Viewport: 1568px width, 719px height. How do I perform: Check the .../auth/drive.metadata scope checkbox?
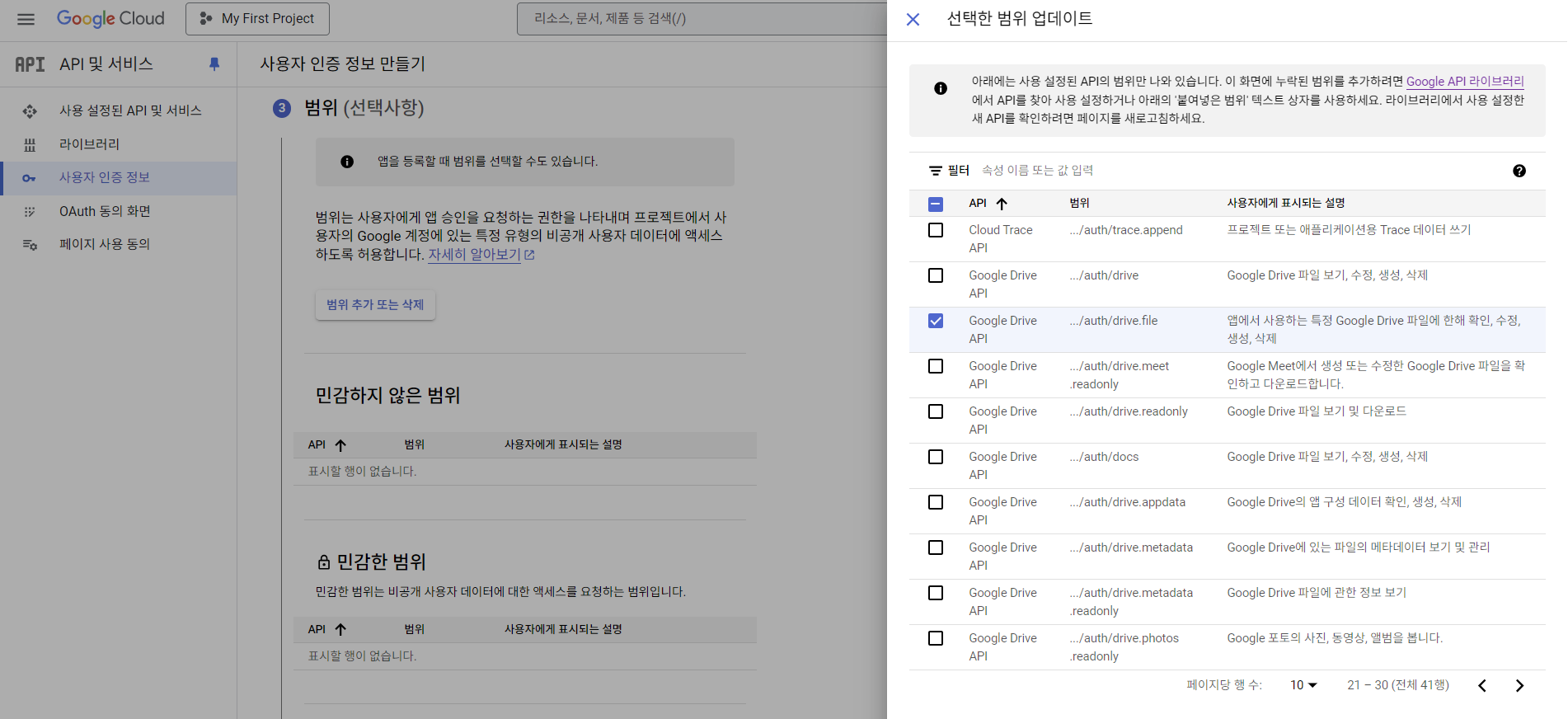click(936, 547)
